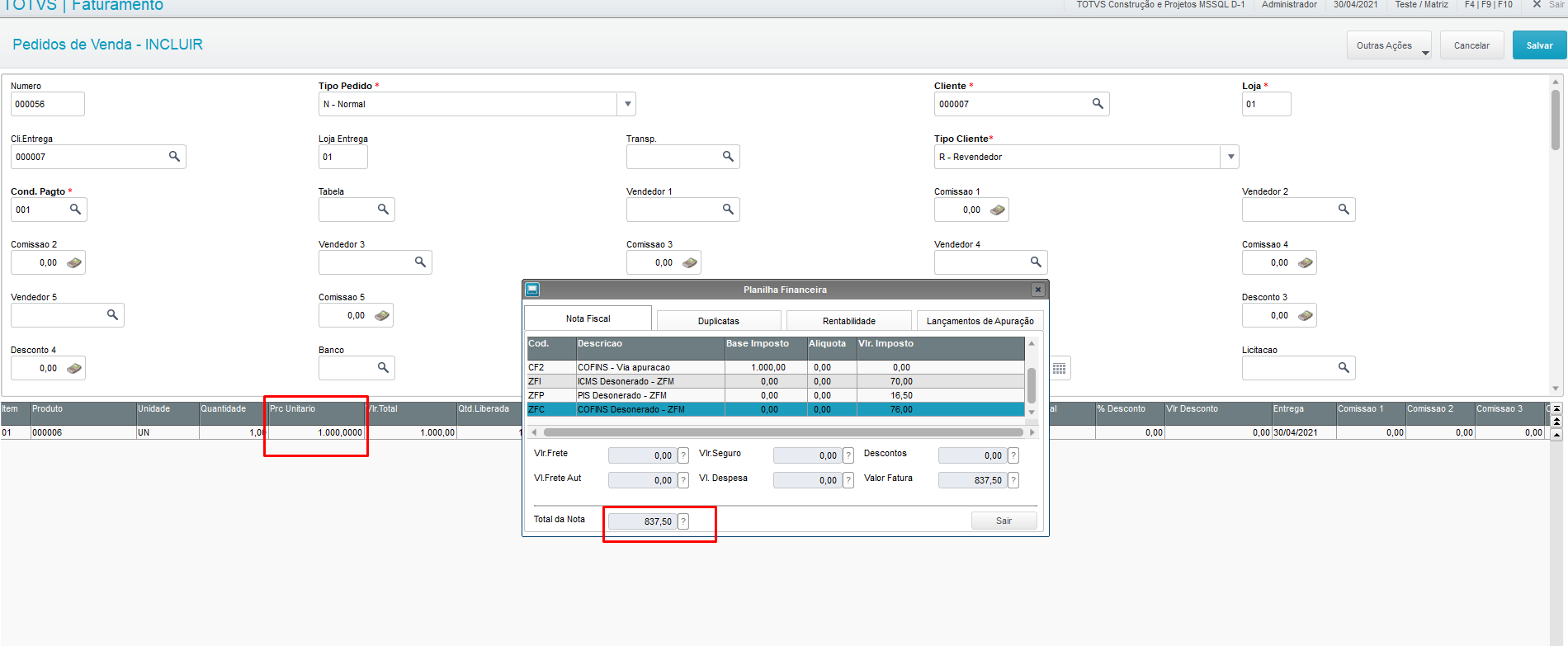Click the Sair link in top bar
1568x646 pixels.
[1548, 5]
